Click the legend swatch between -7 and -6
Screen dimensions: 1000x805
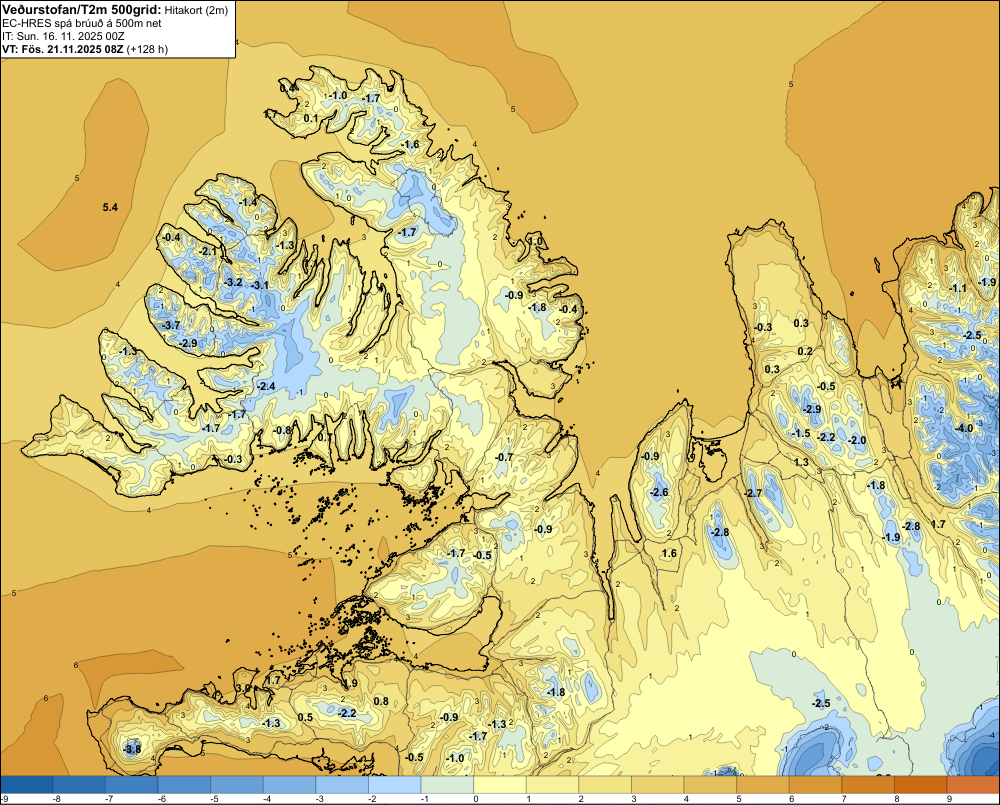click(132, 785)
